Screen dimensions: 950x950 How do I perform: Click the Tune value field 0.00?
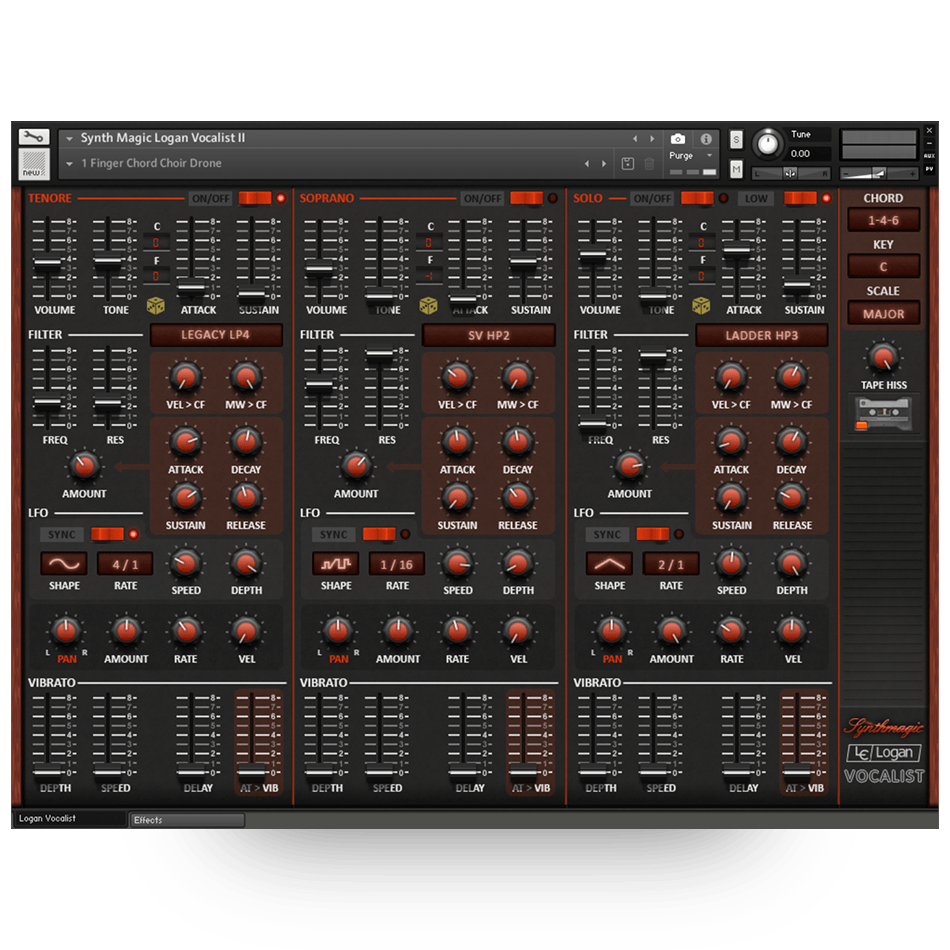coord(809,154)
